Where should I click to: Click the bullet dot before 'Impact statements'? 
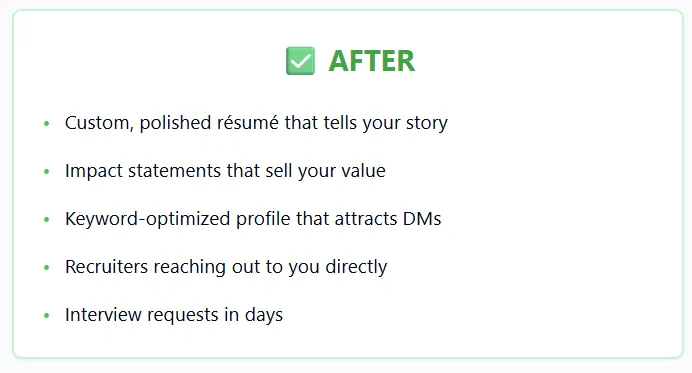pyautogui.click(x=47, y=172)
